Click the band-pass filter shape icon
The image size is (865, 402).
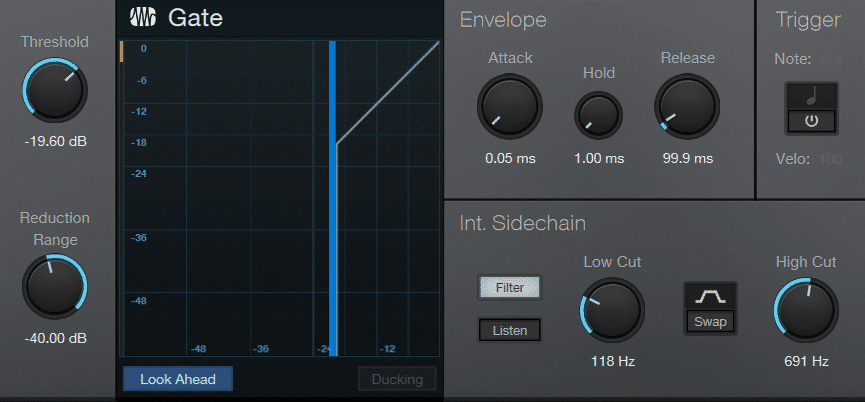coord(711,297)
